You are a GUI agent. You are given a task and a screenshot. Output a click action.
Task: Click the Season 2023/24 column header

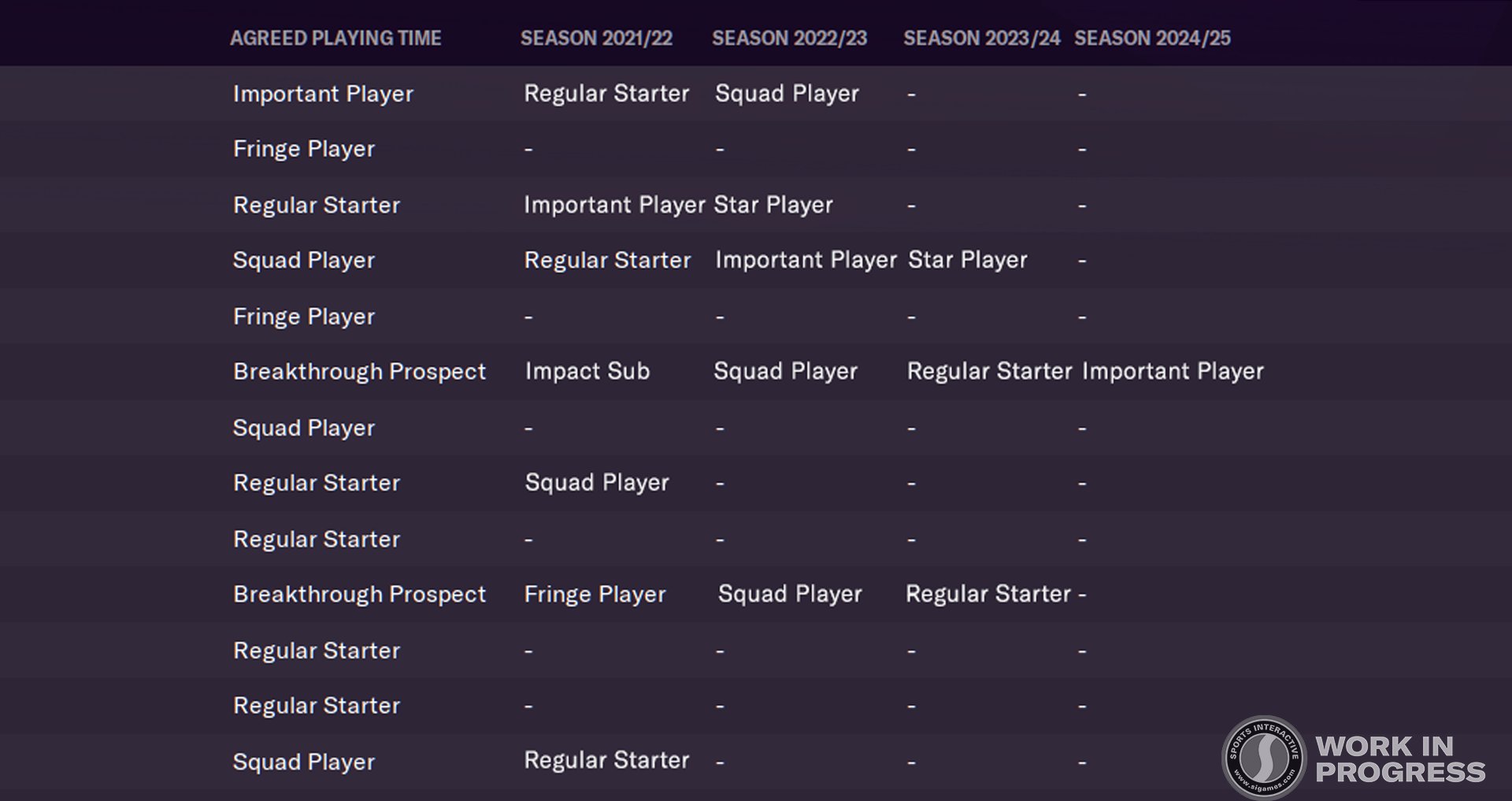981,38
